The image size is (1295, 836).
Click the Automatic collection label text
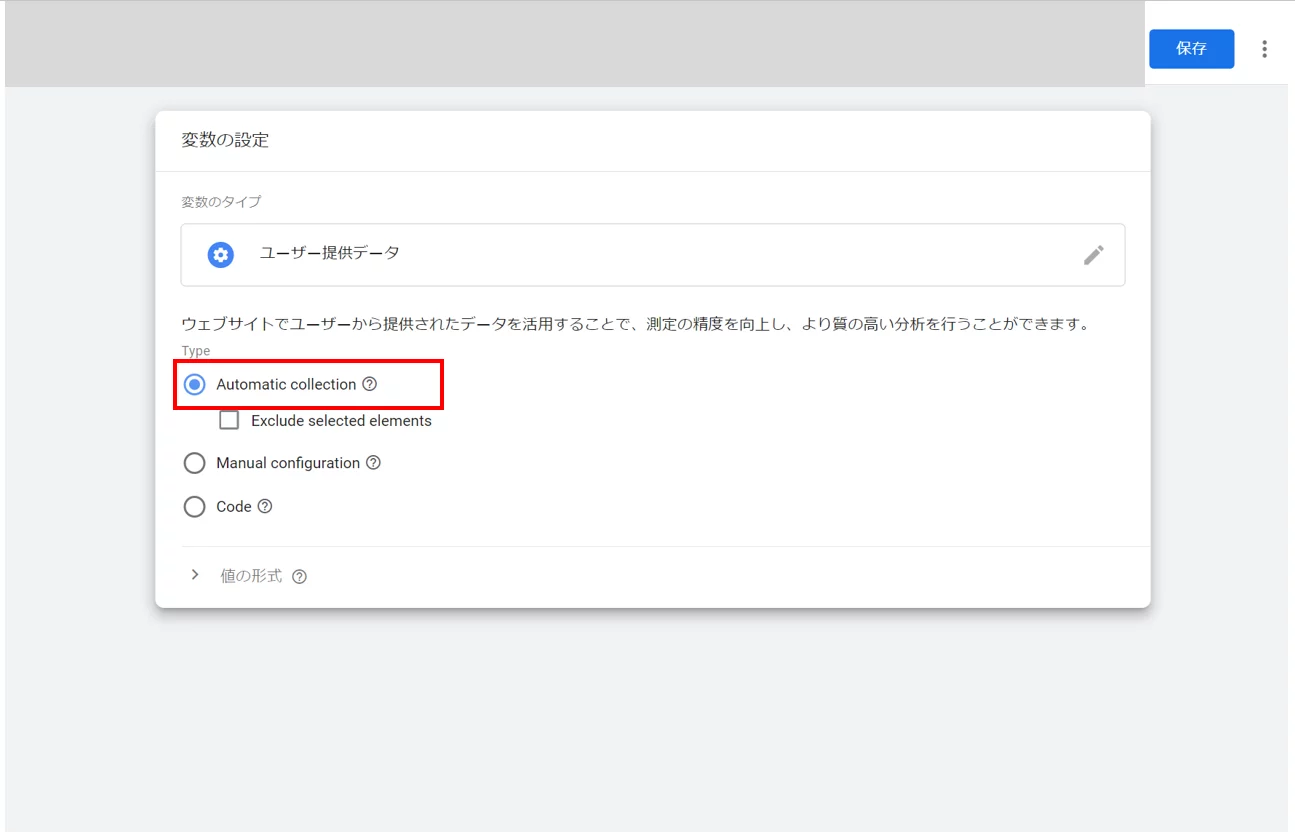(x=284, y=384)
